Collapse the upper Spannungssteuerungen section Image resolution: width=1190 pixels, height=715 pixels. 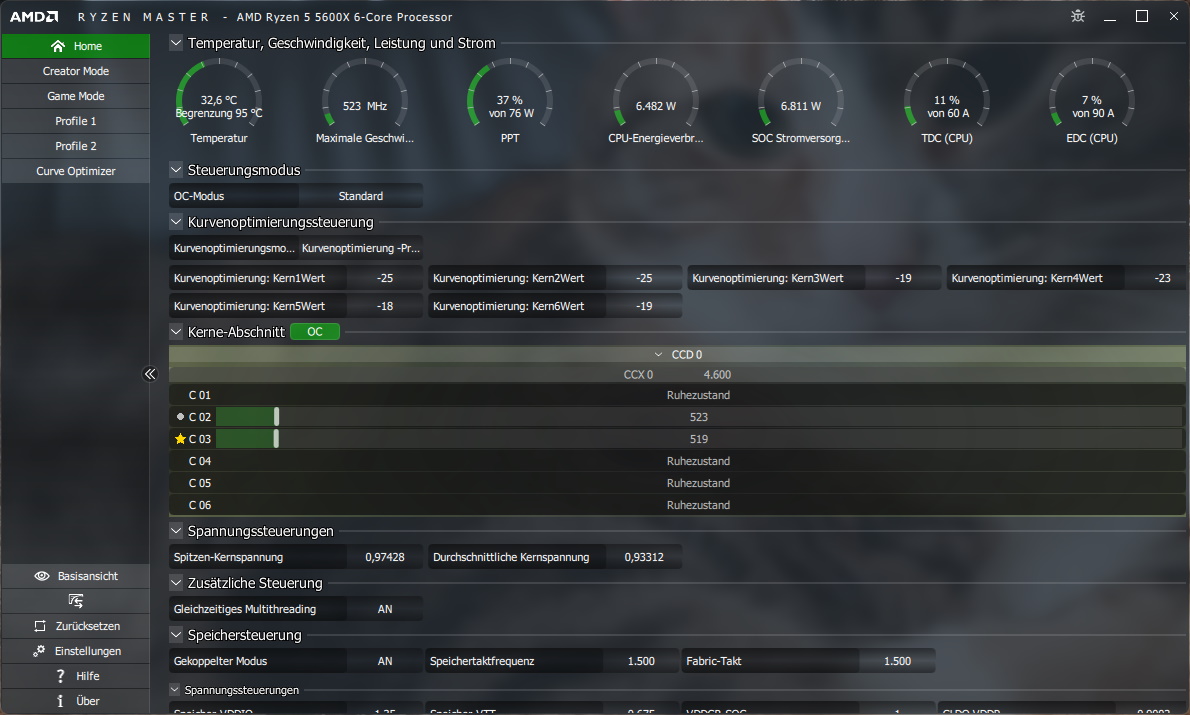pyautogui.click(x=176, y=531)
